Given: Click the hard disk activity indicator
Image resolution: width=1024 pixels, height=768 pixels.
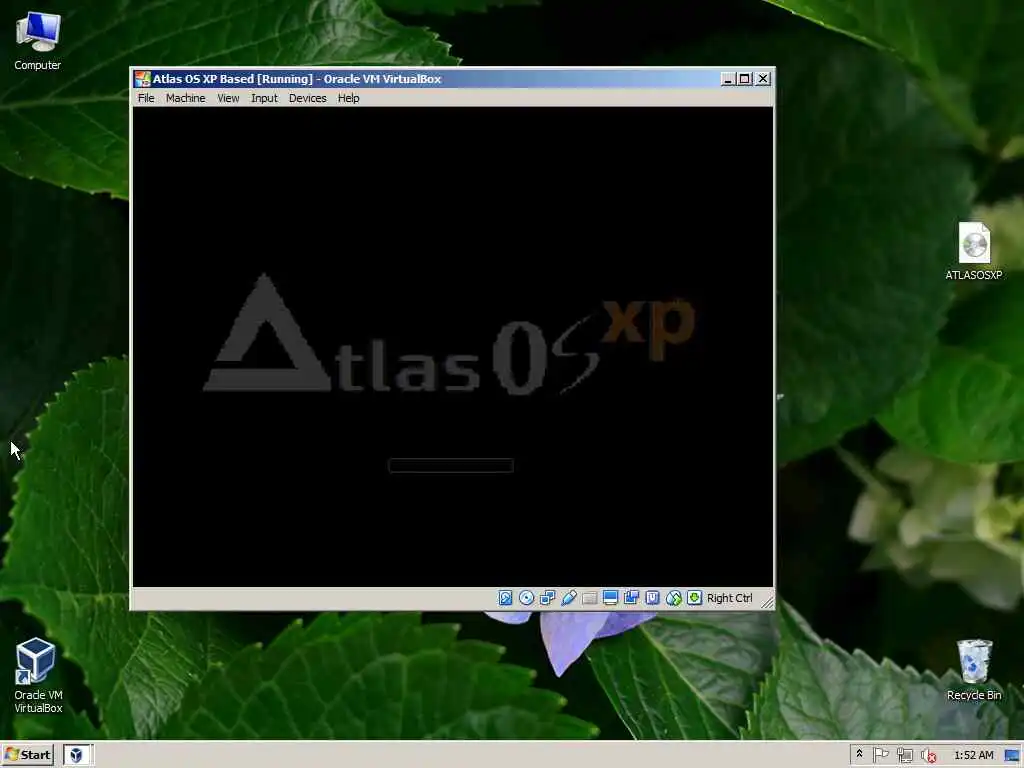Looking at the screenshot, I should pyautogui.click(x=505, y=598).
